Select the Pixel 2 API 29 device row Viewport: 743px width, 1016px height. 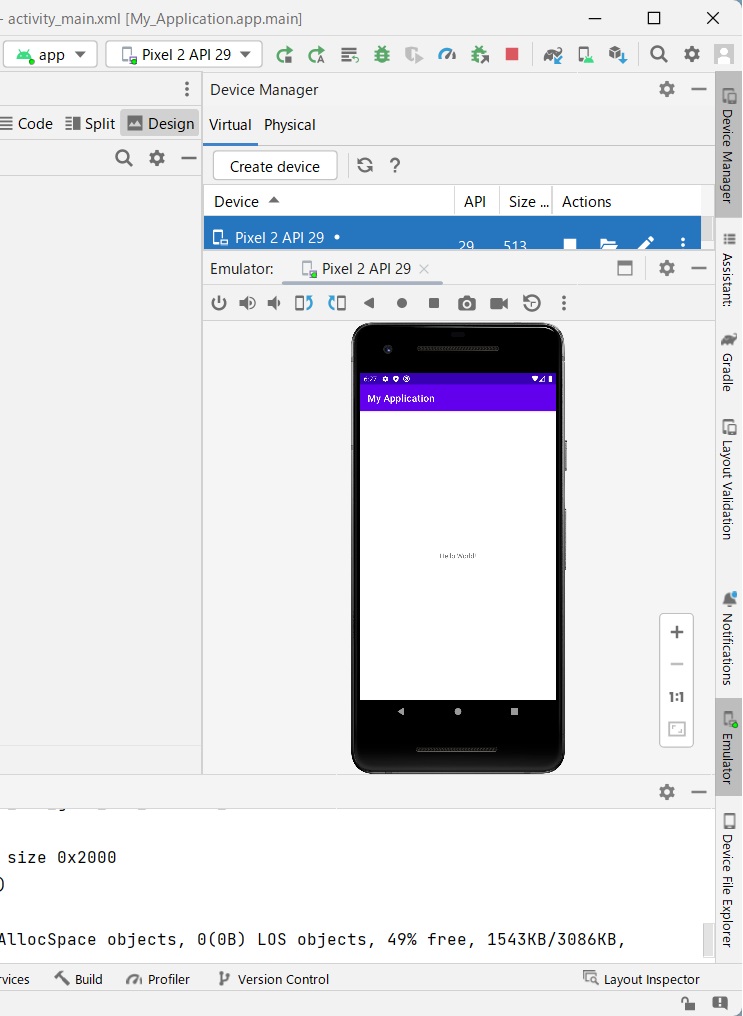click(x=452, y=233)
